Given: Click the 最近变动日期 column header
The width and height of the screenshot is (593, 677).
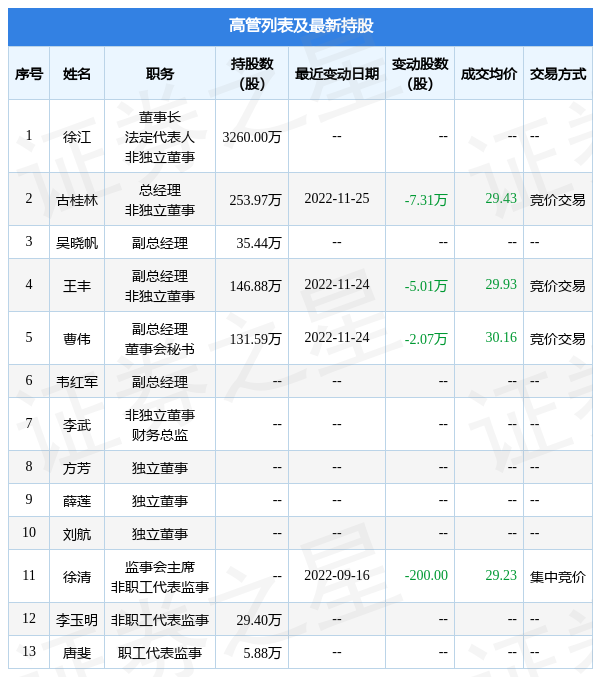Looking at the screenshot, I should pyautogui.click(x=337, y=74).
